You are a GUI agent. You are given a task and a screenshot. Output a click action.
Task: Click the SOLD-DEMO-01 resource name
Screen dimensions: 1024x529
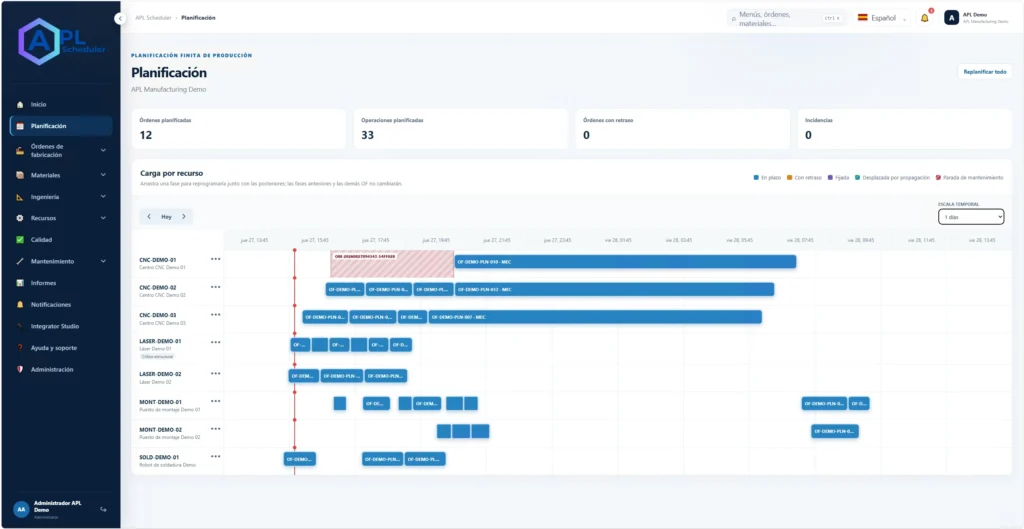point(159,457)
